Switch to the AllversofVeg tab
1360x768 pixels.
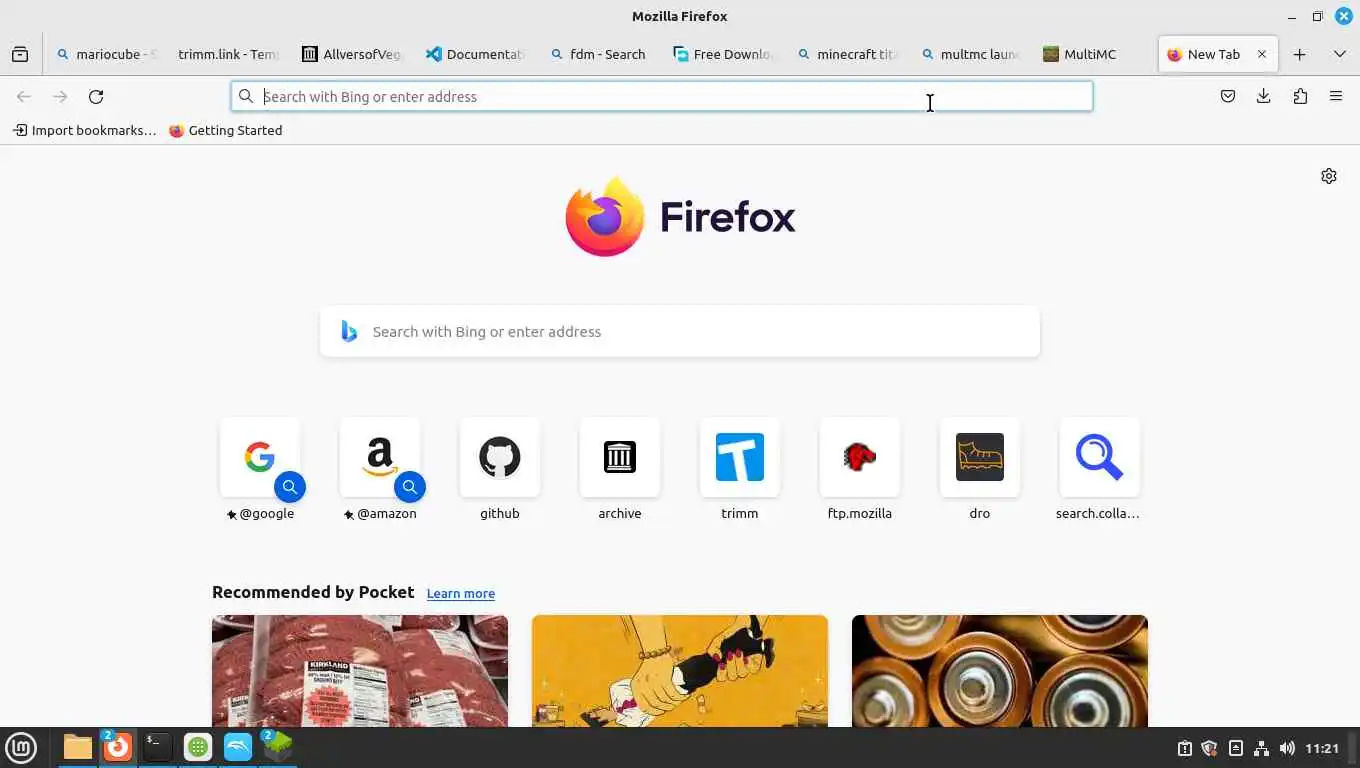(351, 55)
